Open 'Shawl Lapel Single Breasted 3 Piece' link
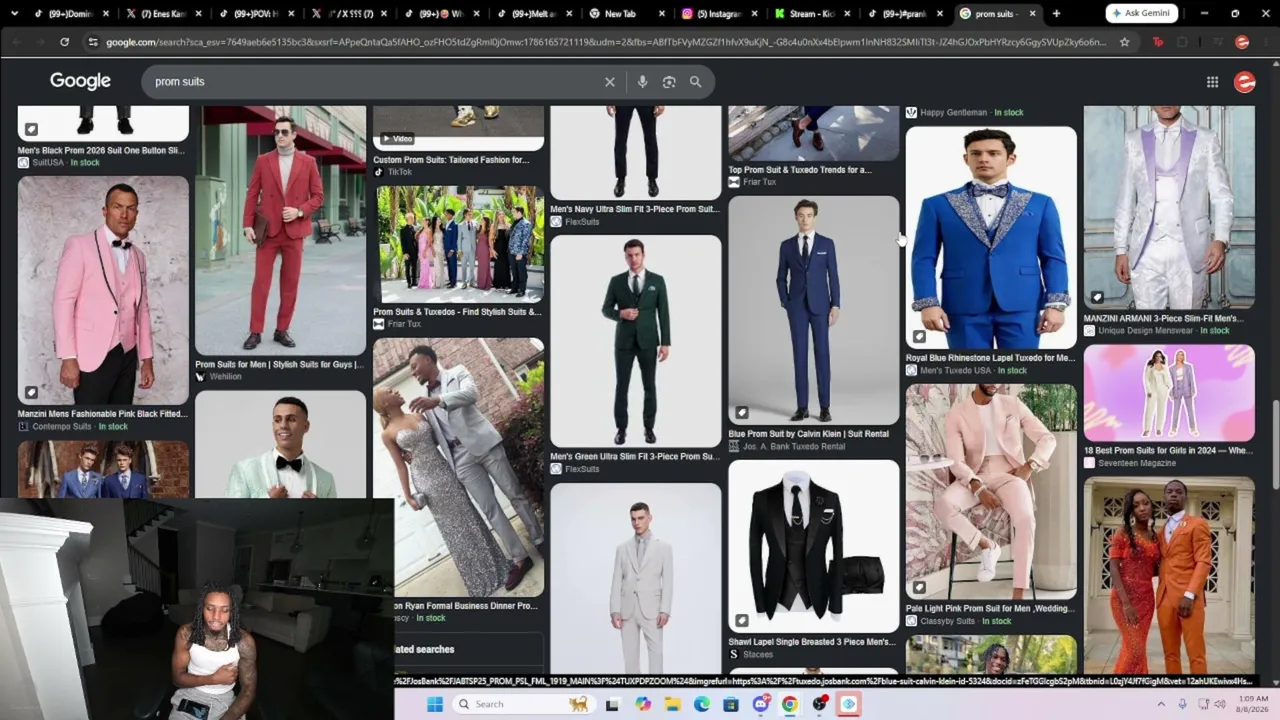 812,642
